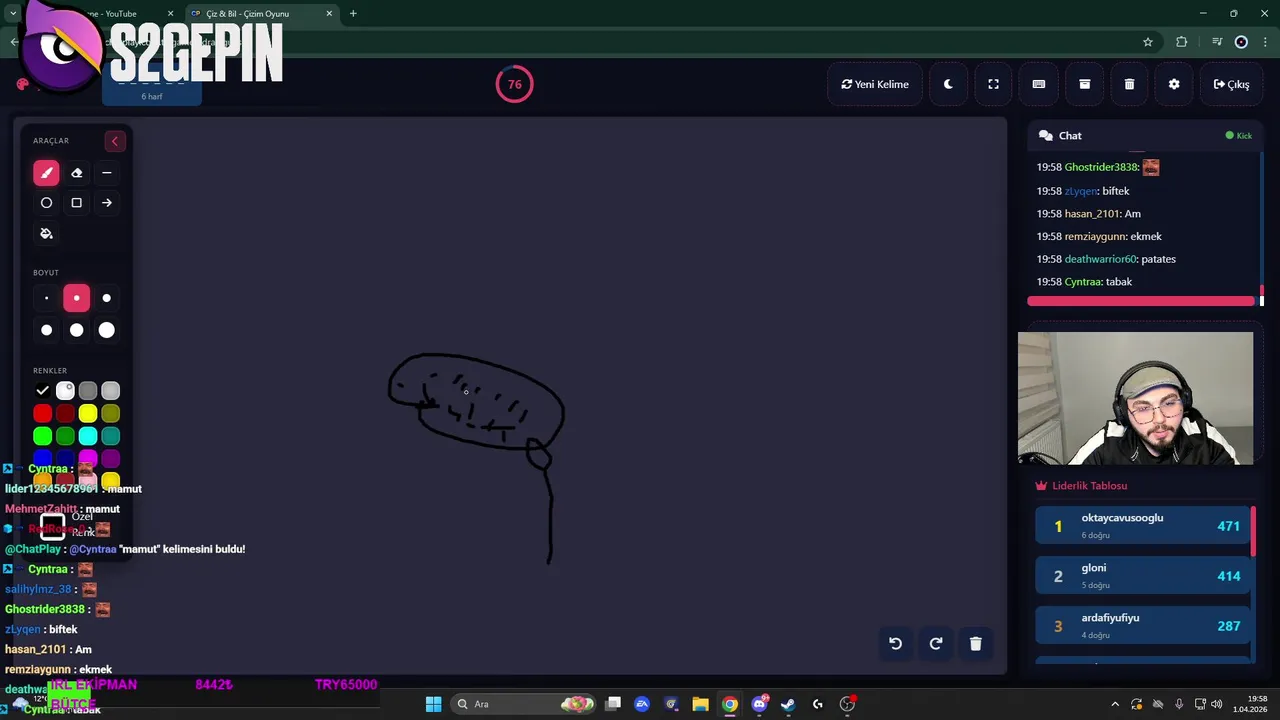Click the Chat panel header
1280x720 pixels.
tap(1145, 135)
